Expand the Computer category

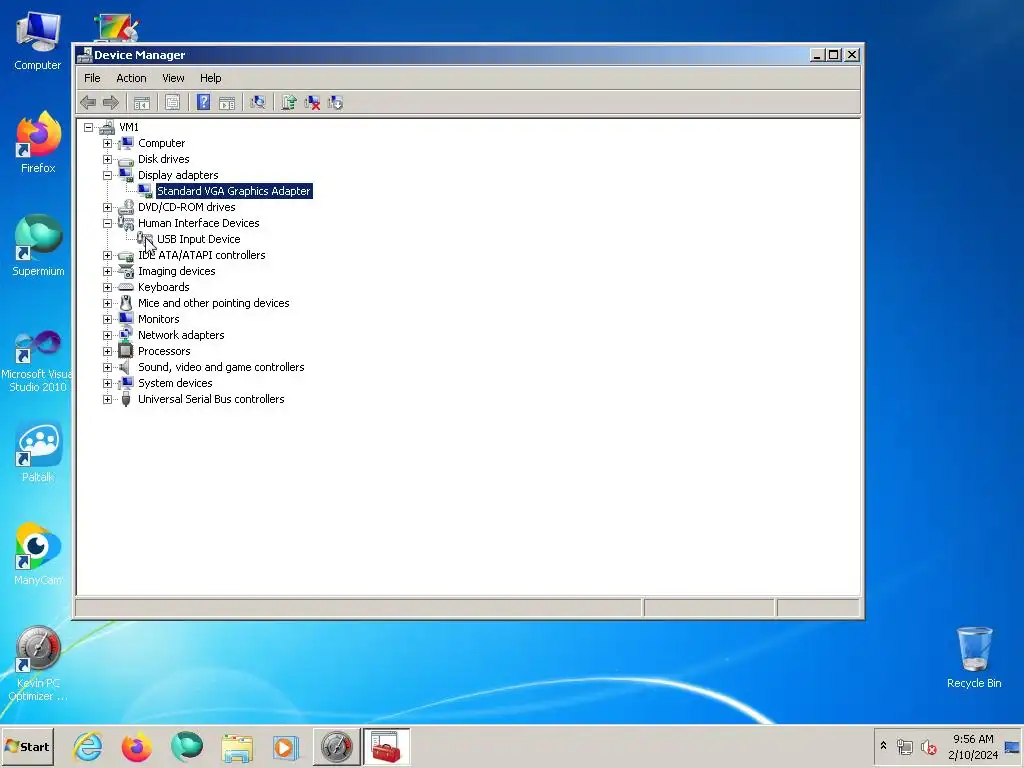pyautogui.click(x=107, y=143)
